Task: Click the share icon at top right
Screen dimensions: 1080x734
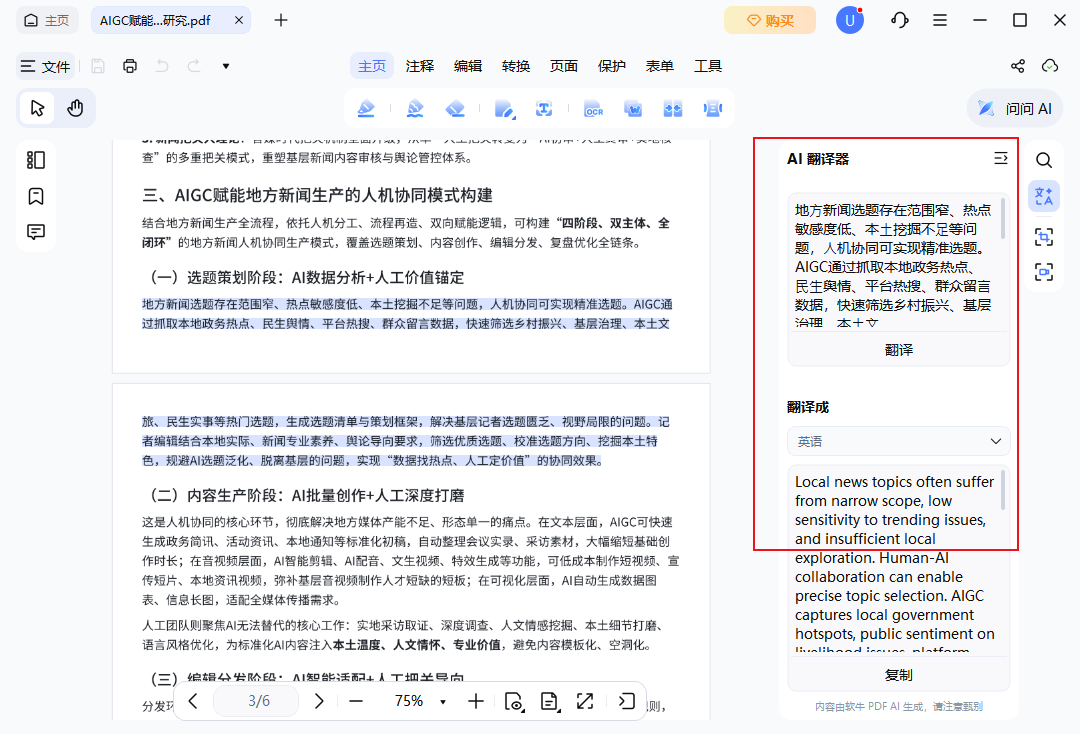Action: [x=1017, y=66]
